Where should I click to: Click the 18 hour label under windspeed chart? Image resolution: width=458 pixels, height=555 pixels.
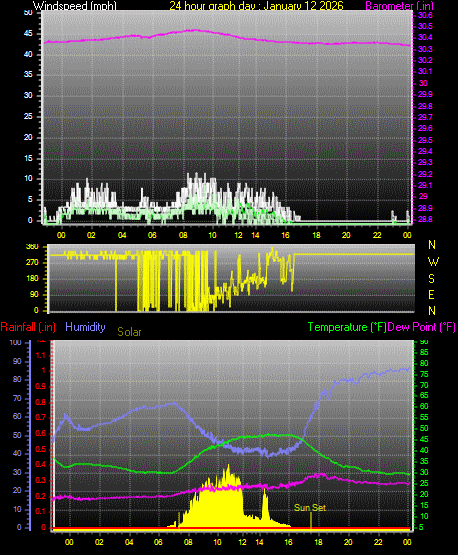[316, 235]
